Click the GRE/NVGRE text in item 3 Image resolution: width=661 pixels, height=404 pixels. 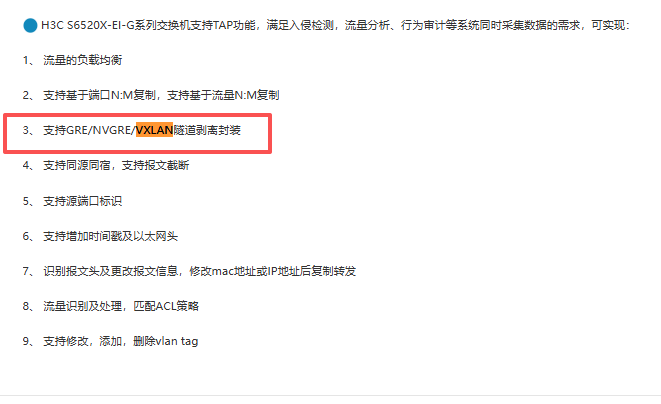coord(101,130)
